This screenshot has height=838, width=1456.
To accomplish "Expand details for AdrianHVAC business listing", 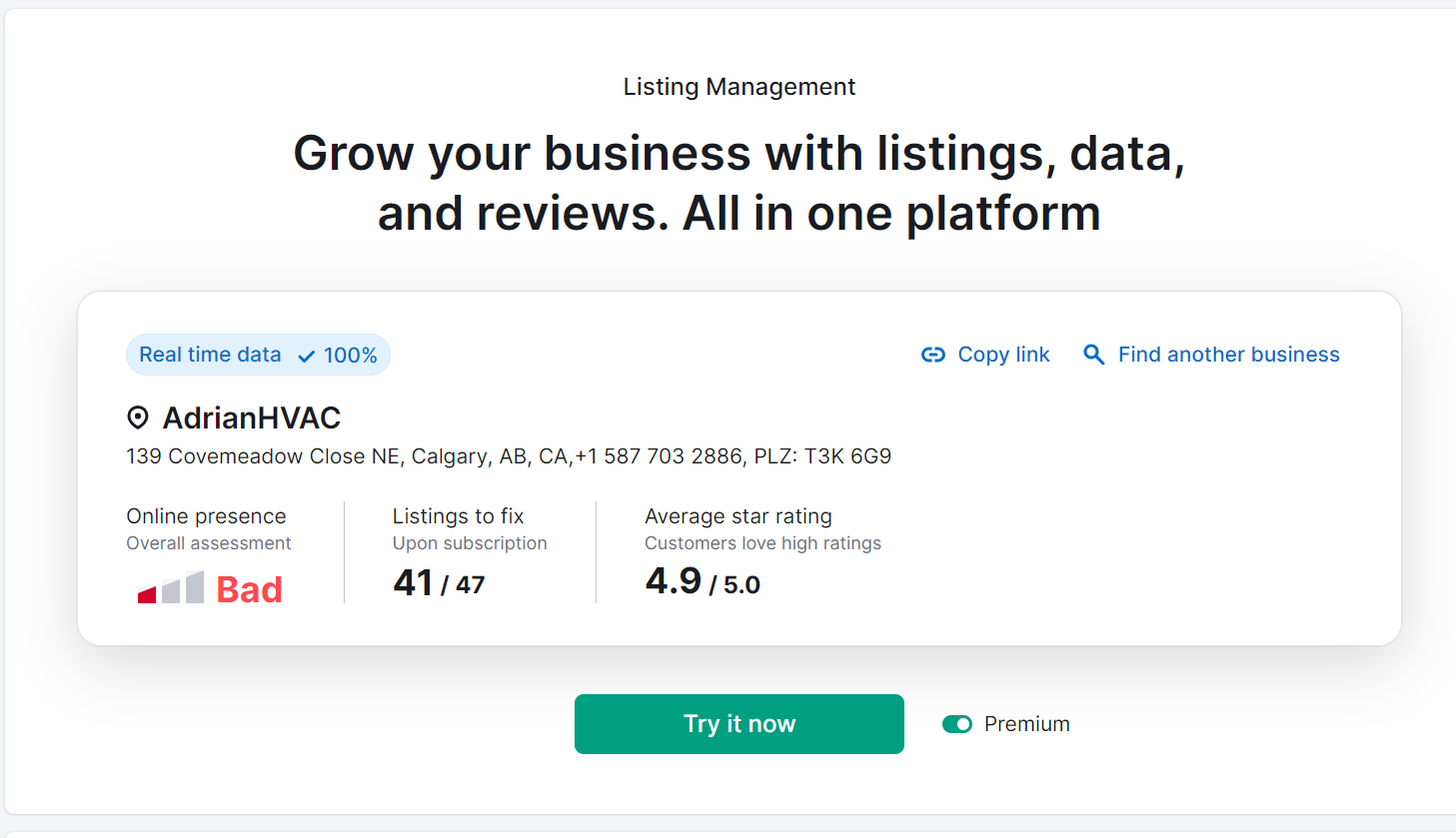I will [251, 418].
